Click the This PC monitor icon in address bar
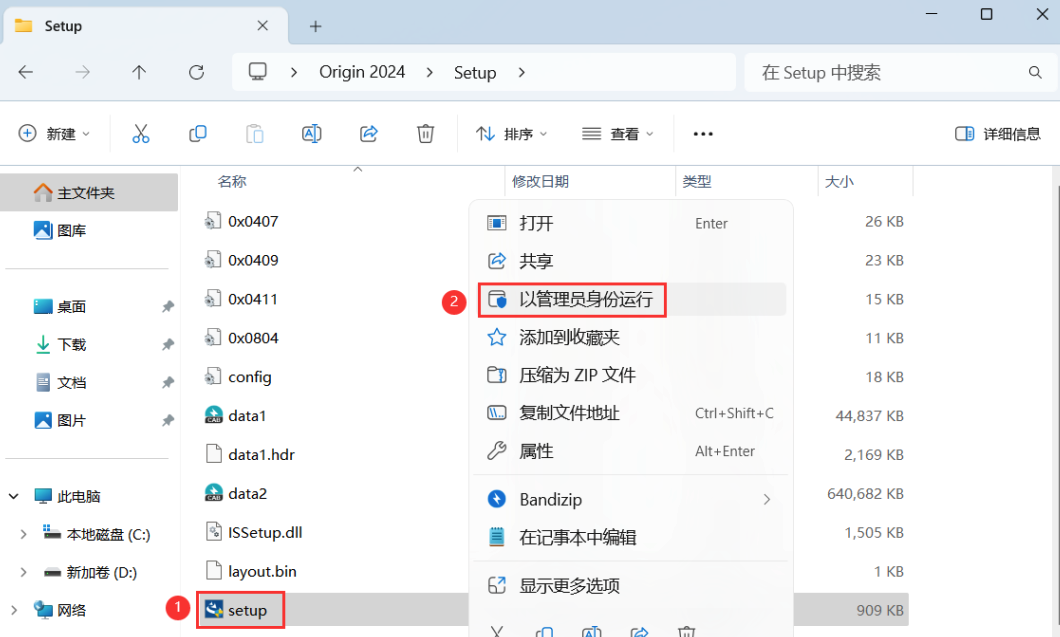The image size is (1060, 637). (258, 72)
